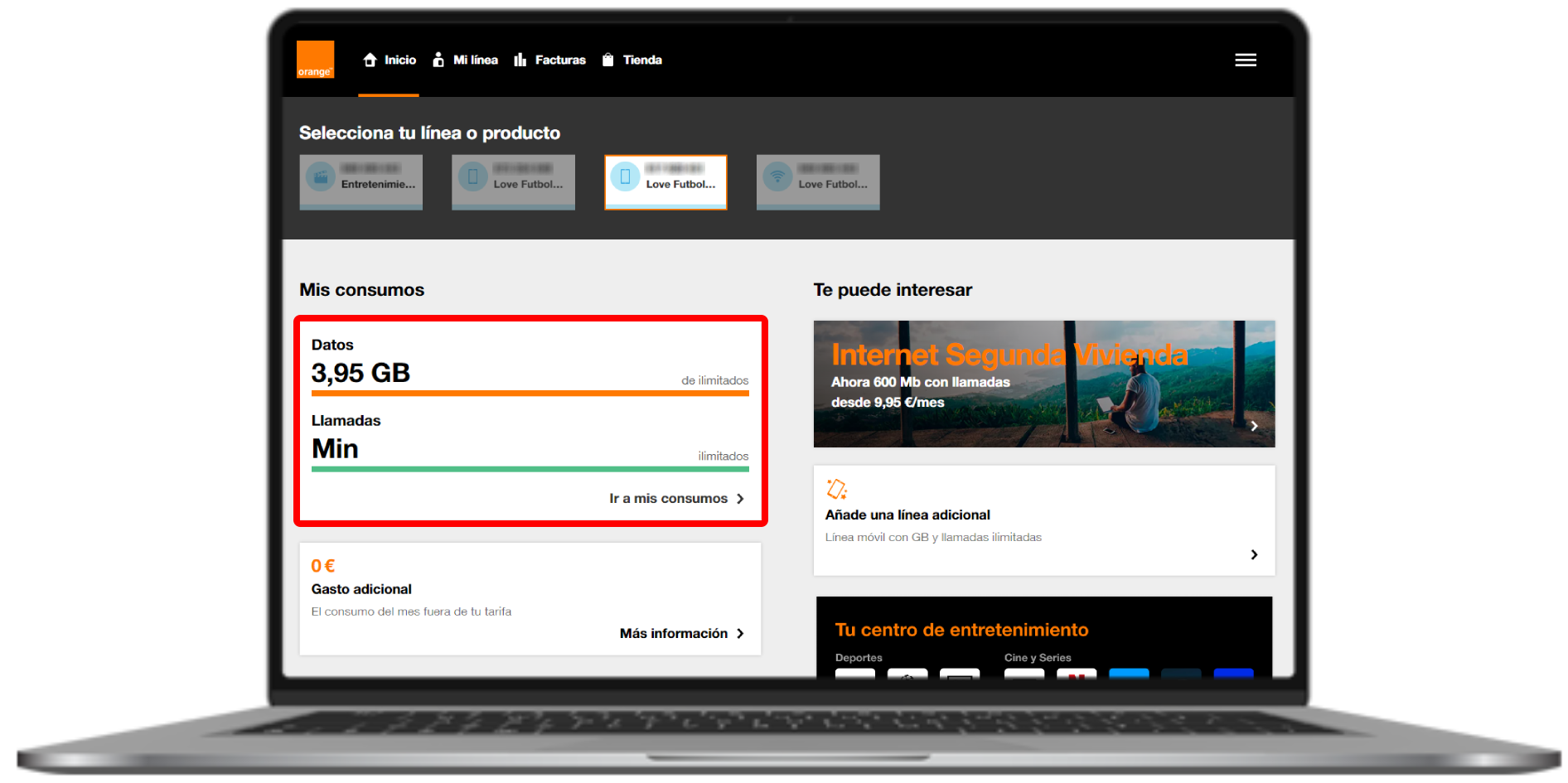Screen dimensions: 1568x783
Task: Click the Te puede interesar heading
Action: pyautogui.click(x=893, y=290)
